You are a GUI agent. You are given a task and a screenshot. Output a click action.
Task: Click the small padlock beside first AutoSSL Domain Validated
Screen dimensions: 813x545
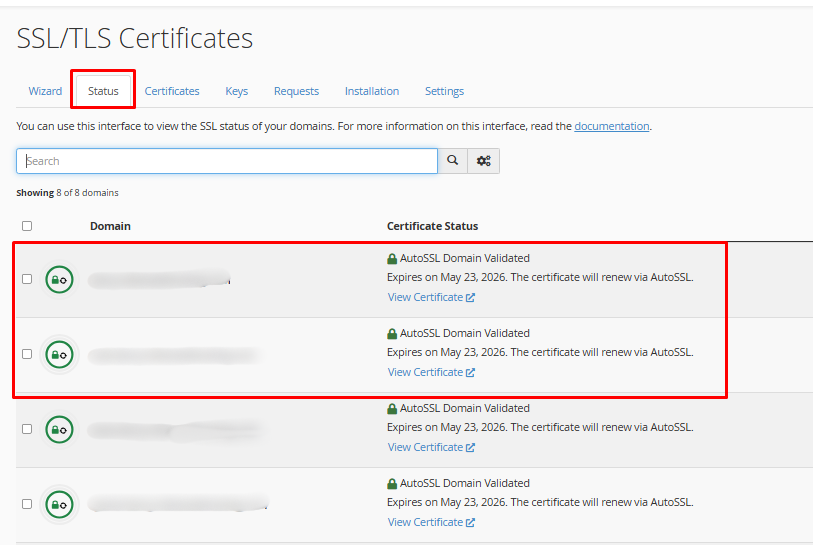(x=392, y=259)
